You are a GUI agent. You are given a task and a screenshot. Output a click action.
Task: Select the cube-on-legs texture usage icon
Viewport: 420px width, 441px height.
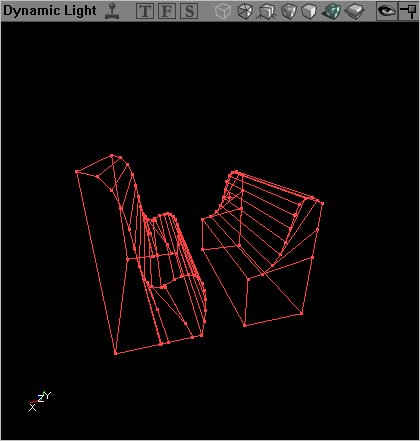click(267, 11)
